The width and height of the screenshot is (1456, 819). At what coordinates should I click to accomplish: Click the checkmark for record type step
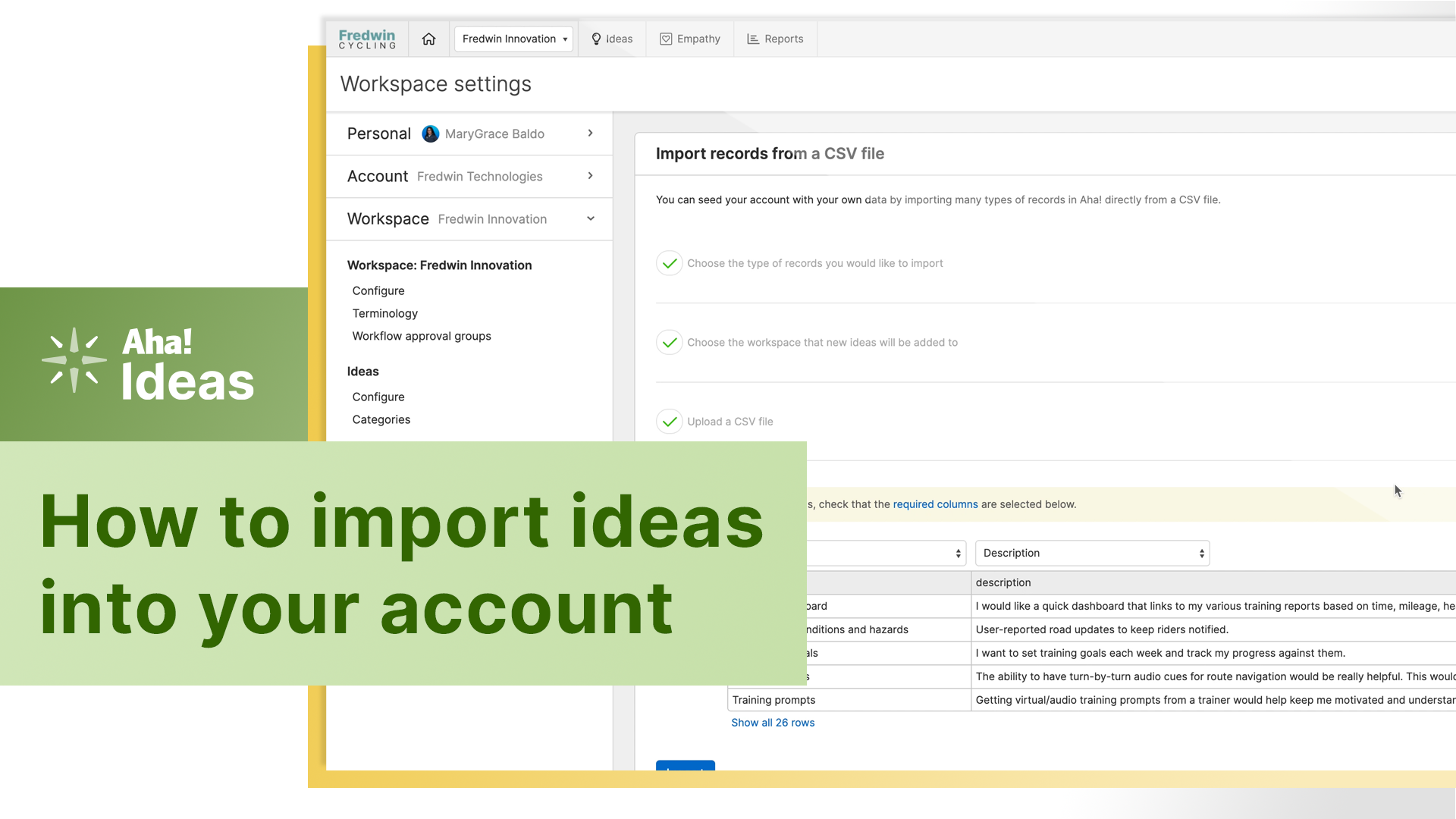point(669,263)
